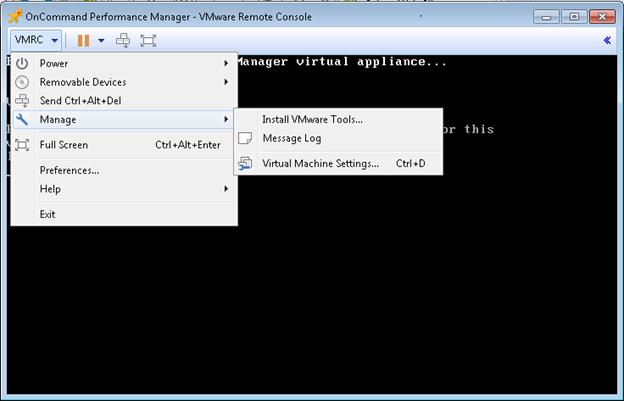Viewport: 624px width, 401px height.
Task: Click the Full Screen toolbar icon
Action: [148, 41]
